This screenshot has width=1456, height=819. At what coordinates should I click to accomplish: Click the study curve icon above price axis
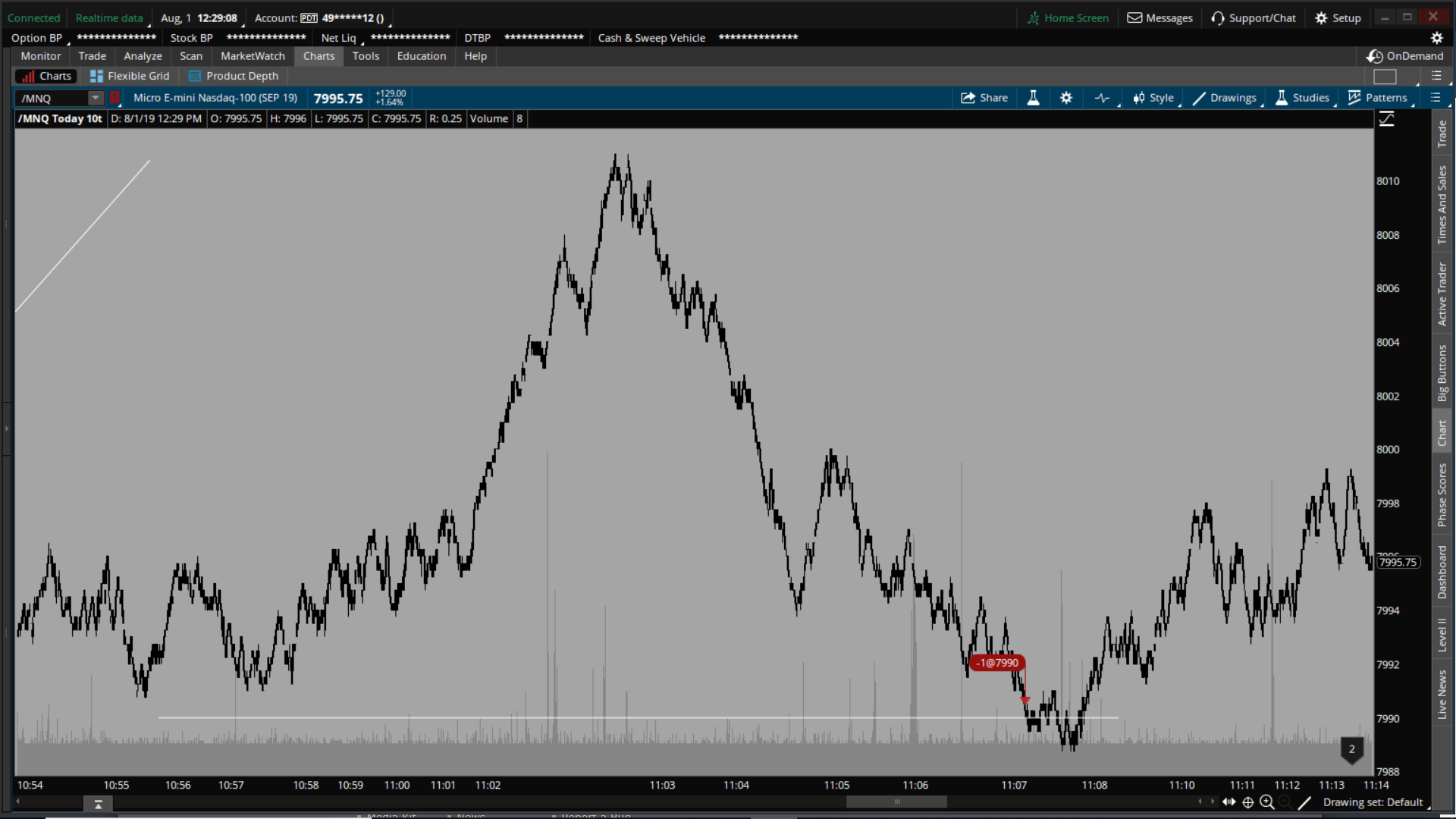coord(1386,119)
